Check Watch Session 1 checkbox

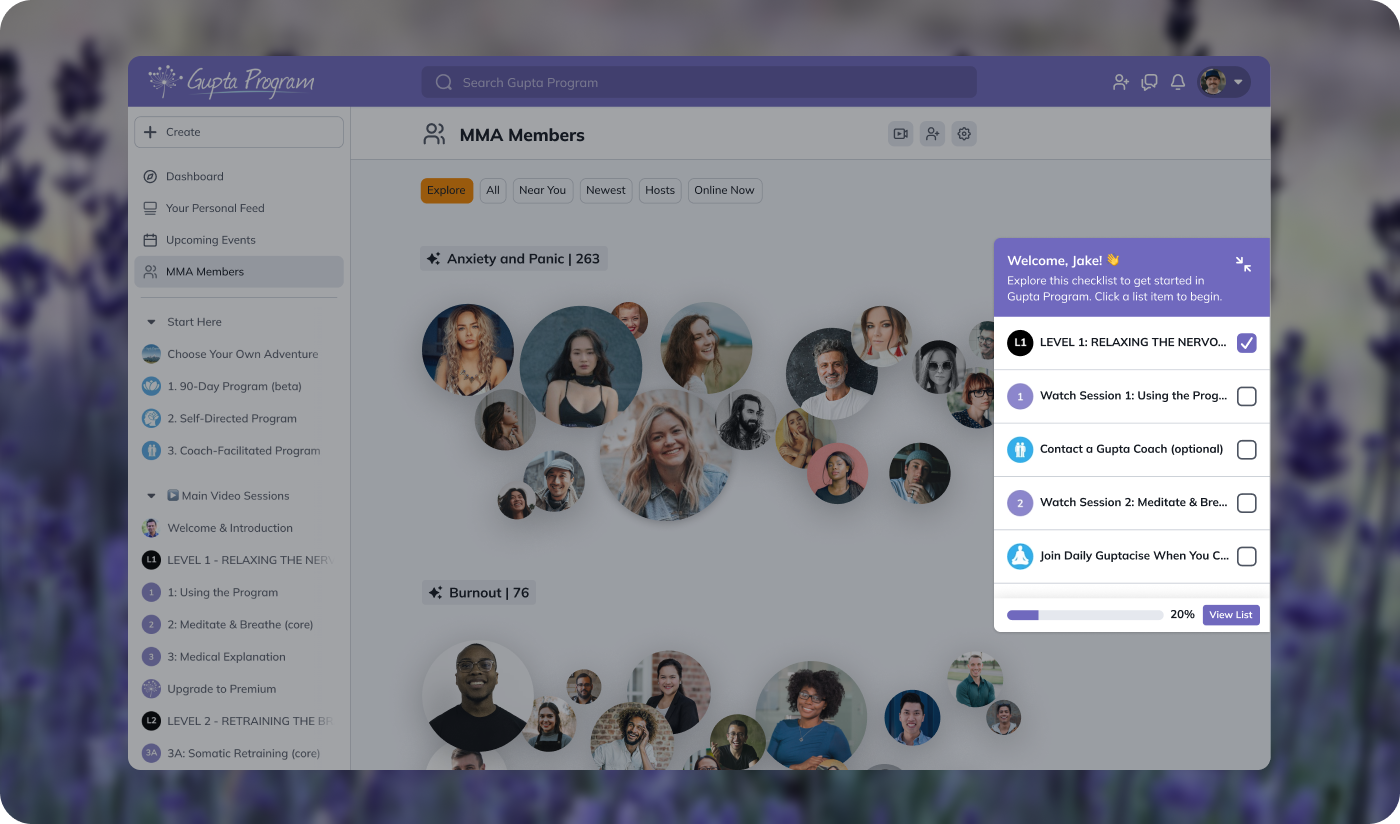click(1247, 396)
